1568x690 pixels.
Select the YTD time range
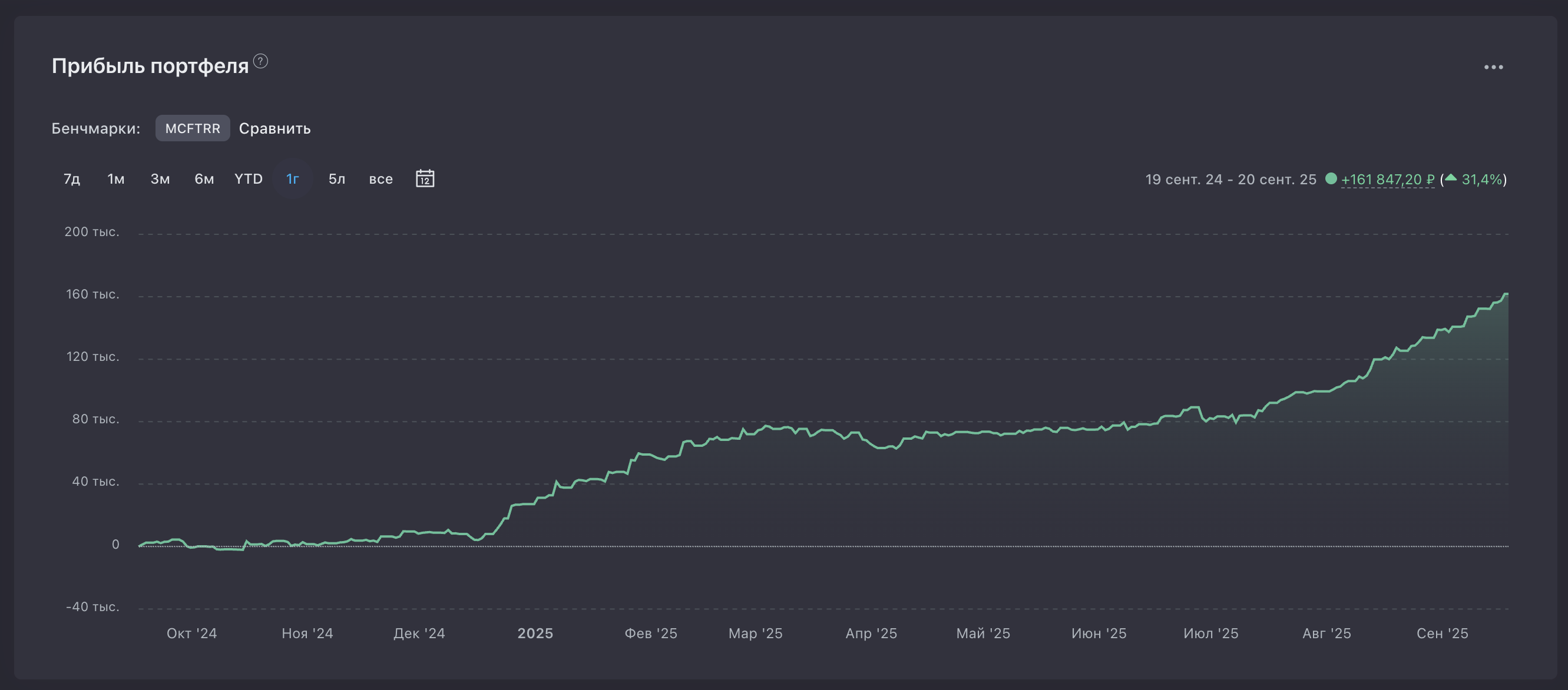[249, 179]
